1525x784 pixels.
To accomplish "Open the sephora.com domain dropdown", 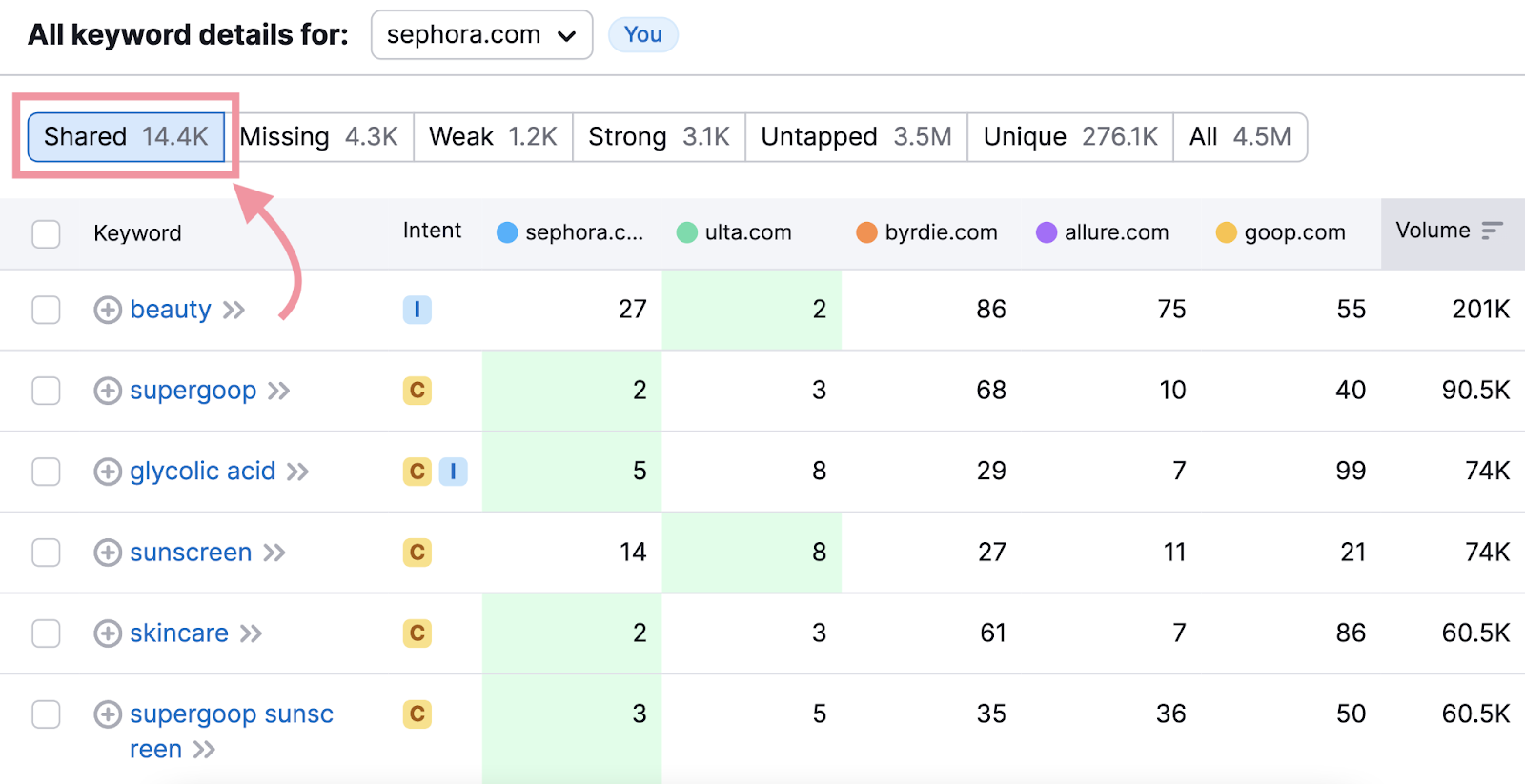I will point(481,35).
